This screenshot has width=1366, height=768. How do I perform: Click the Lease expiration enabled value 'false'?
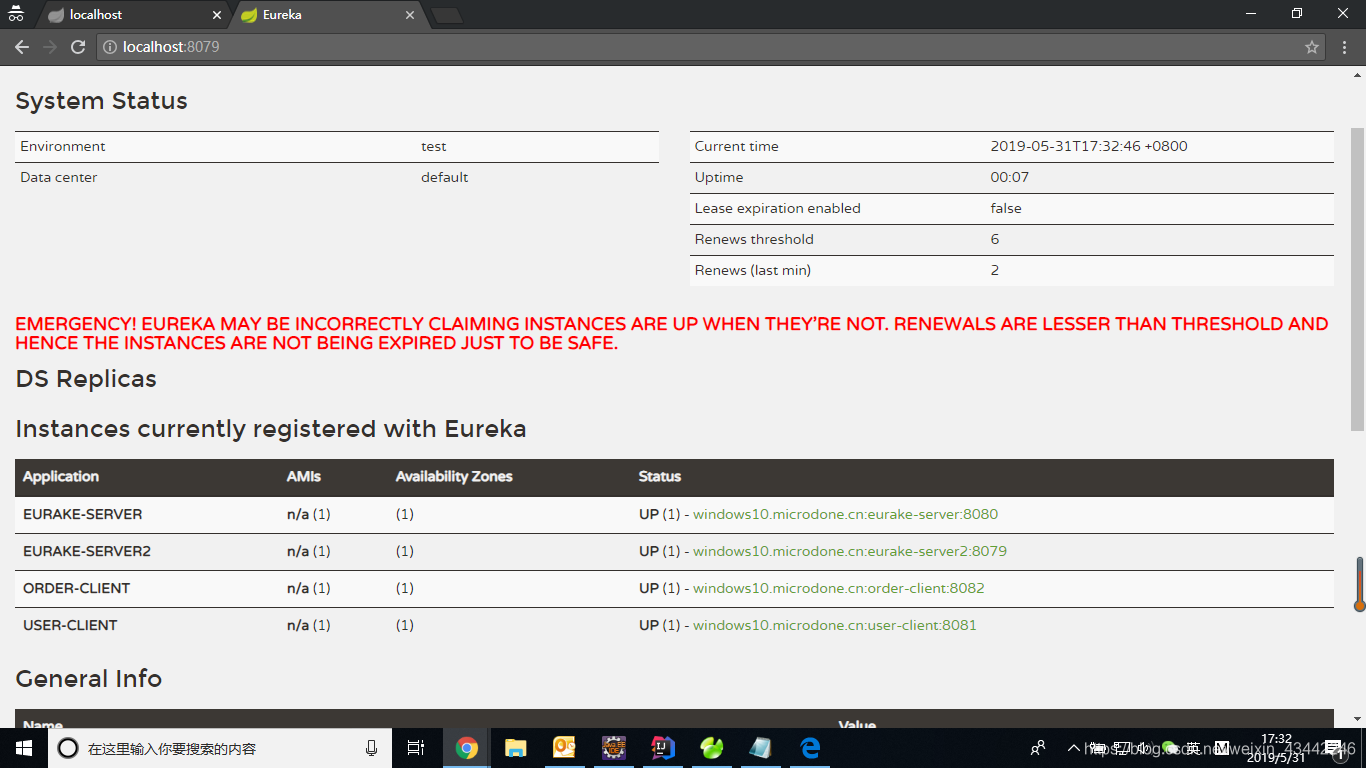coord(1006,208)
